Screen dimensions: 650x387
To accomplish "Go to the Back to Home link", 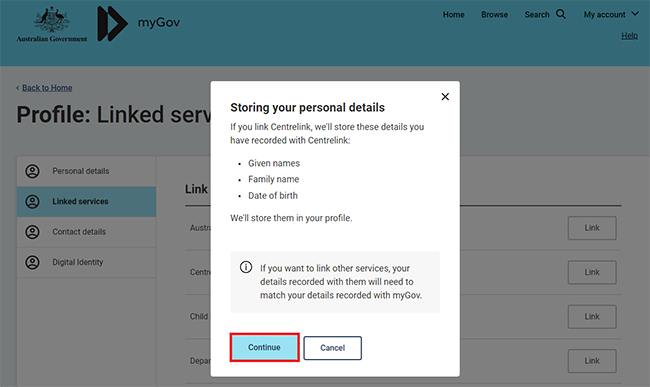I will click(x=47, y=88).
